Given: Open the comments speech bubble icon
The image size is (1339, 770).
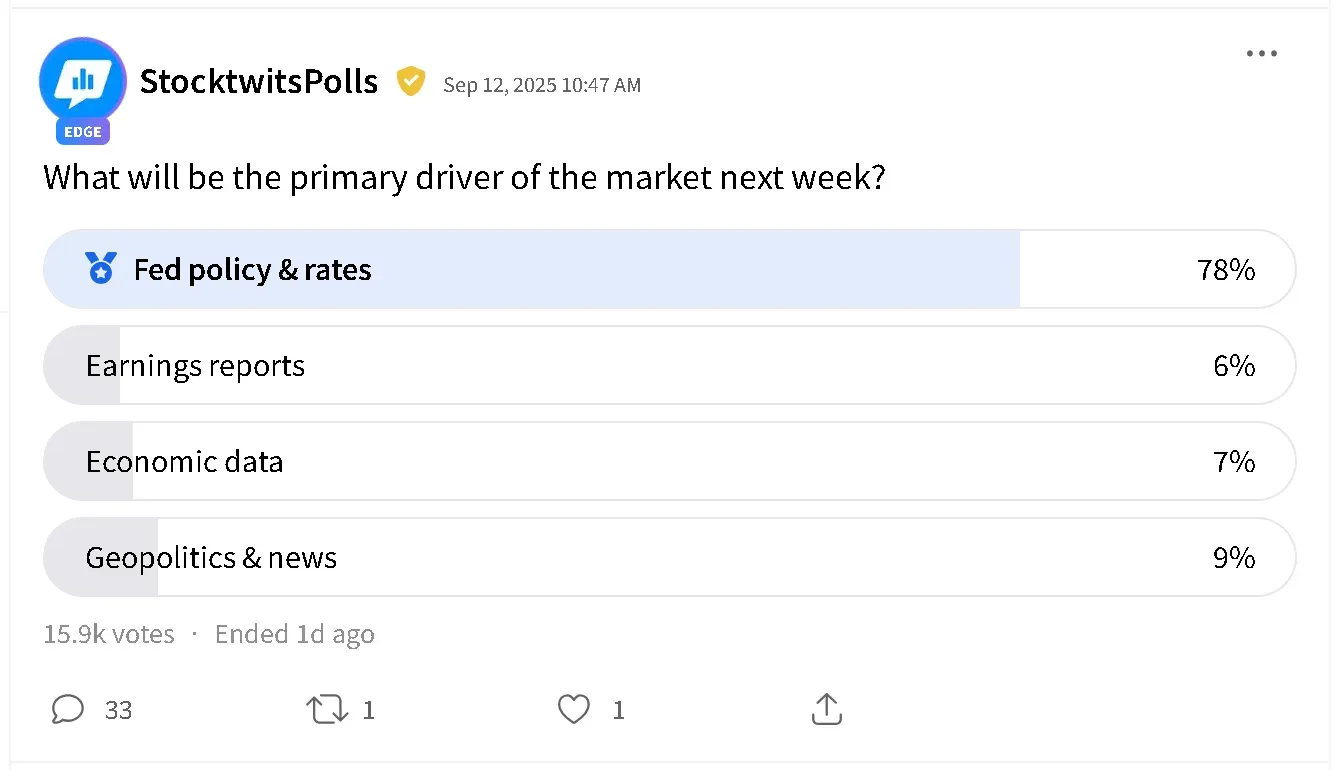Looking at the screenshot, I should [x=67, y=710].
